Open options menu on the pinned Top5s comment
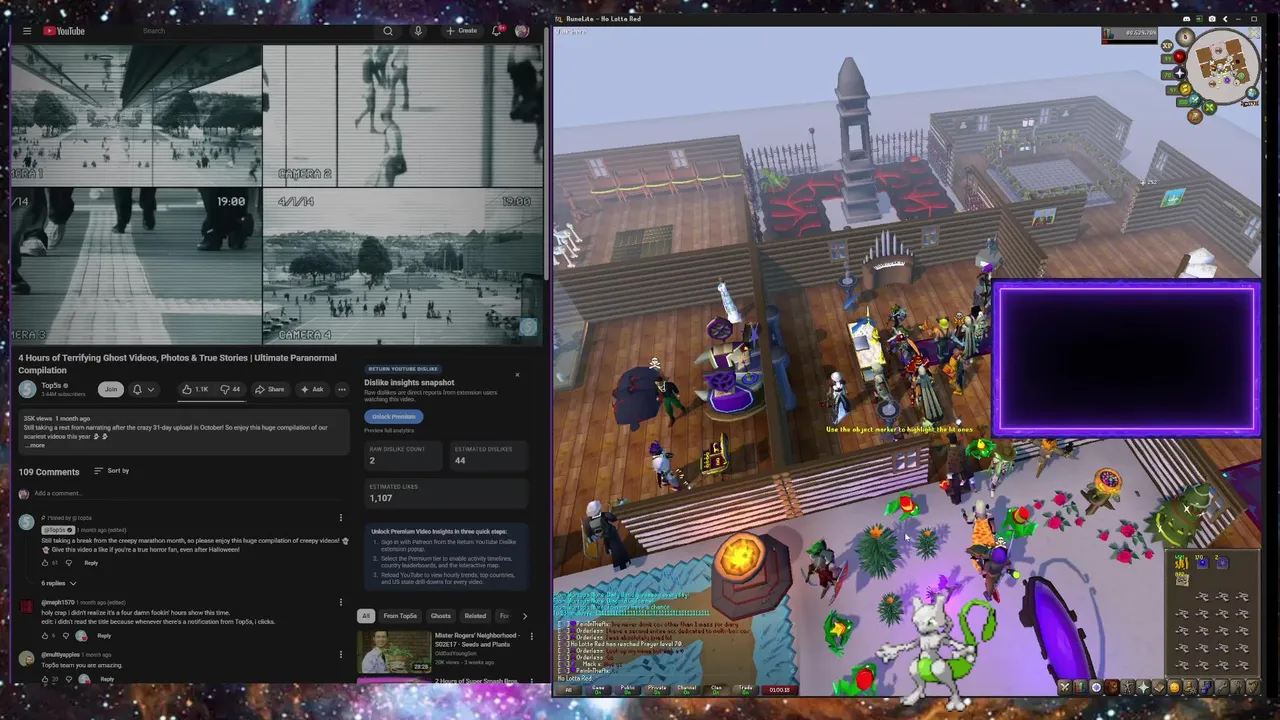Screen dimensions: 1280x720 pos(340,518)
